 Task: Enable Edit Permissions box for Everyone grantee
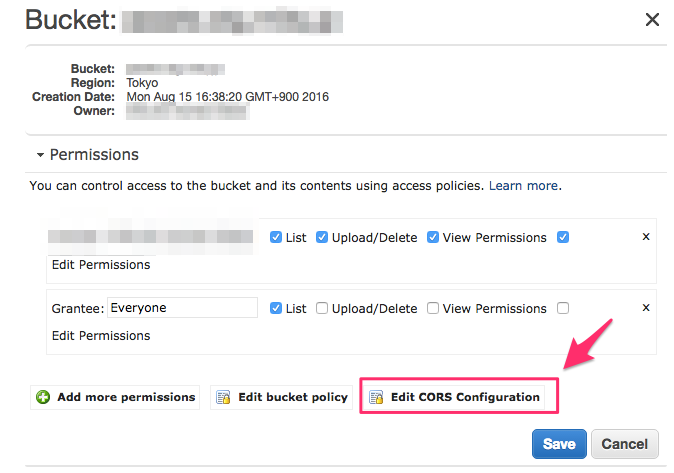pos(563,308)
